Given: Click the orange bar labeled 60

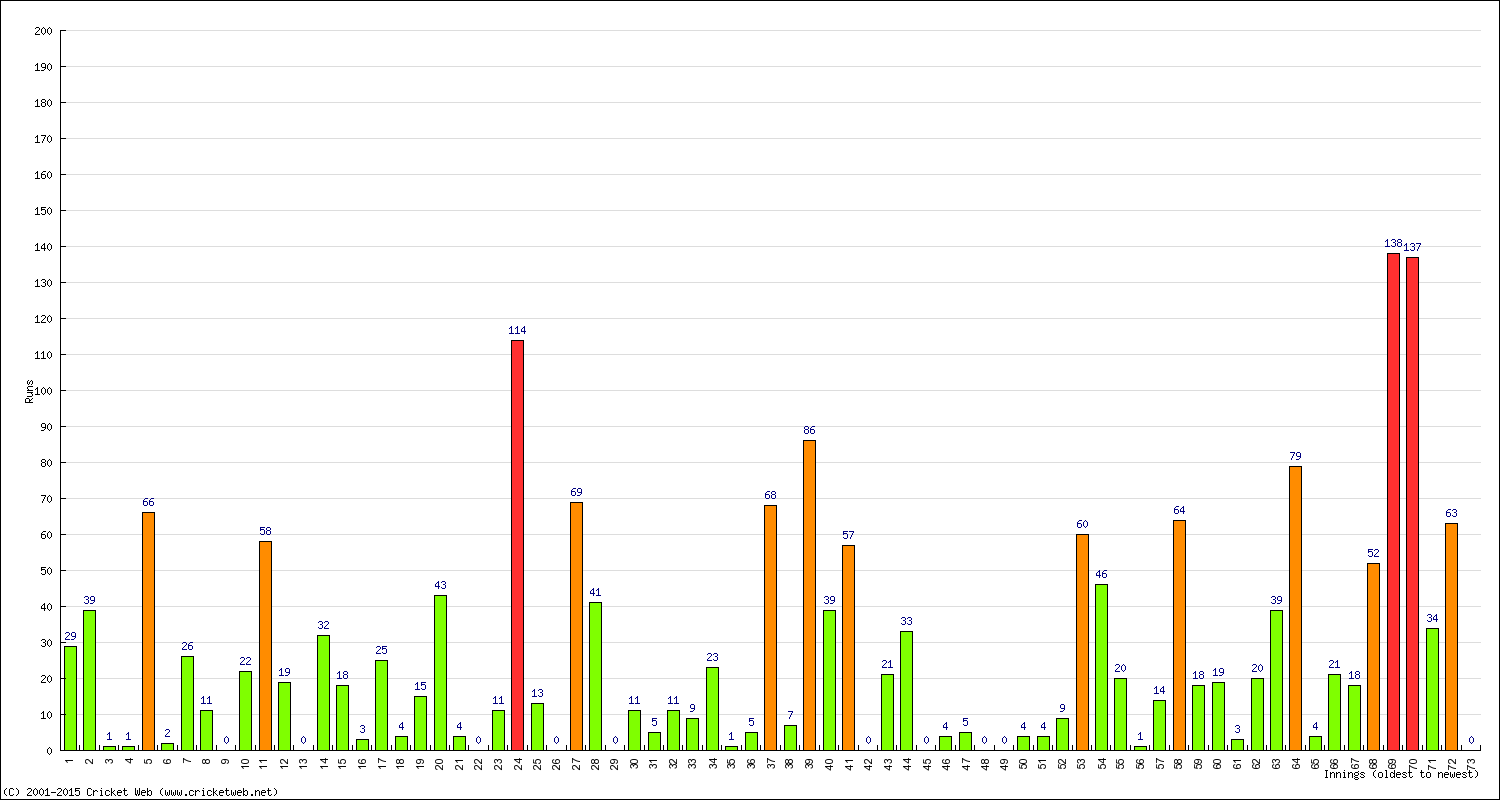Looking at the screenshot, I should [1082, 642].
